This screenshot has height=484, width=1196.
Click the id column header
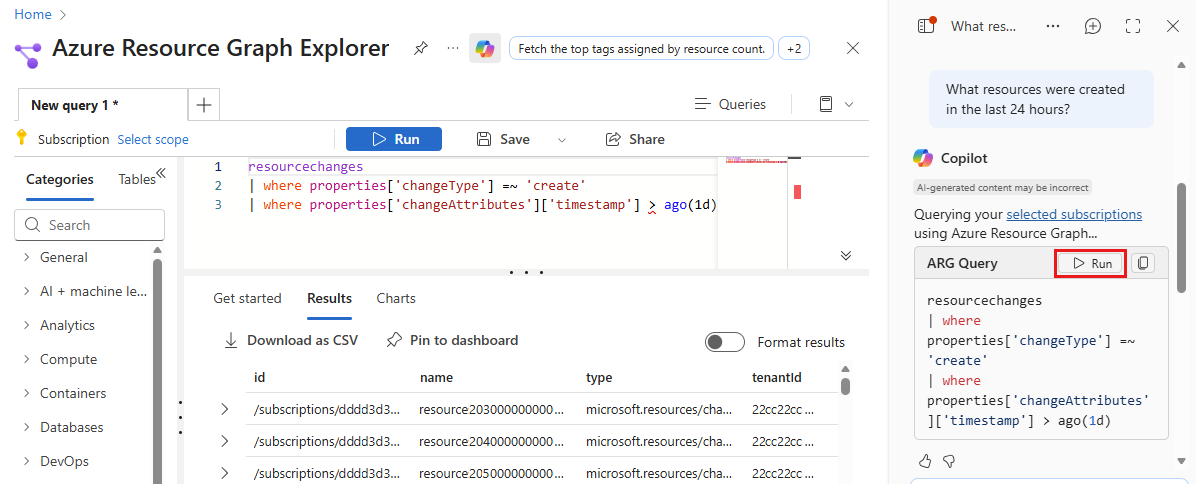pos(259,377)
